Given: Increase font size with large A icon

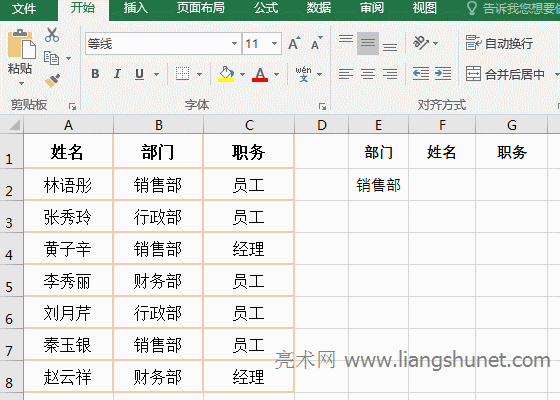Looking at the screenshot, I should (294, 44).
